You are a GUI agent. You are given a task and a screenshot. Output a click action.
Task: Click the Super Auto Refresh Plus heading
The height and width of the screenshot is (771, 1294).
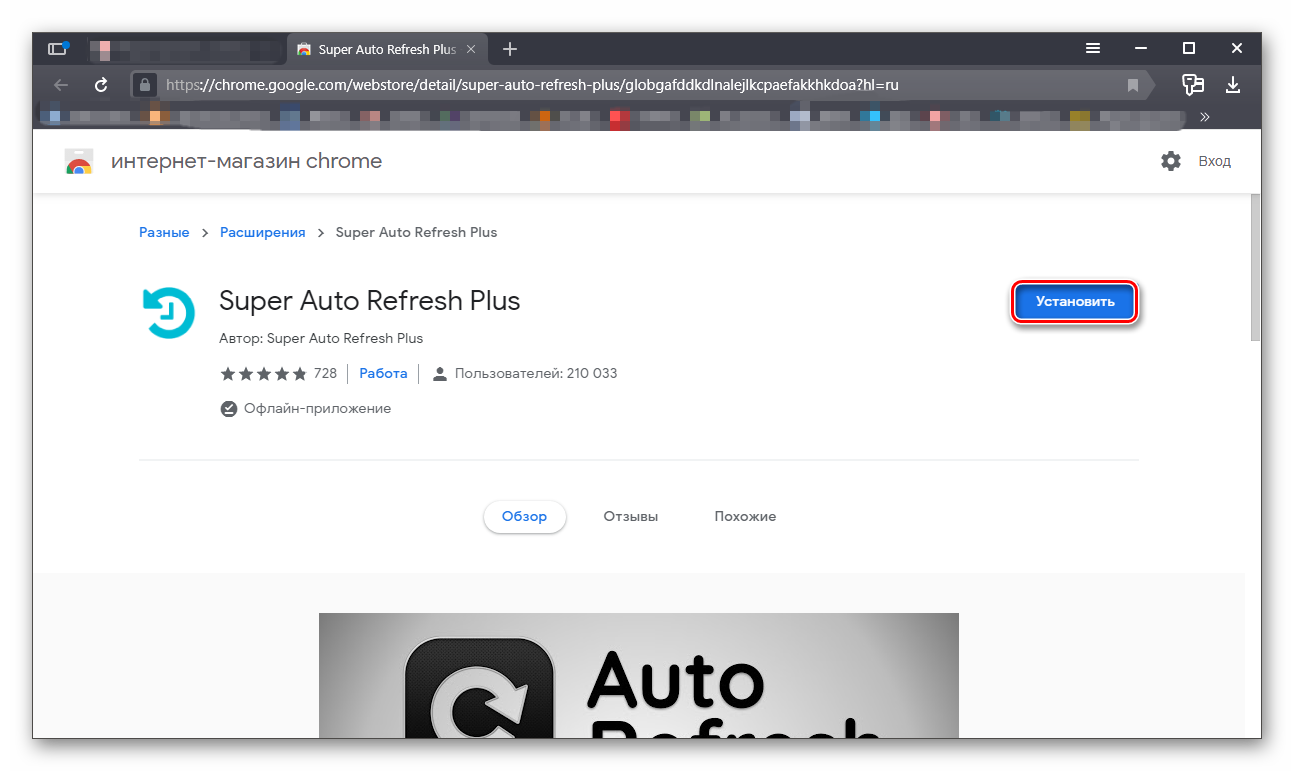(x=370, y=300)
